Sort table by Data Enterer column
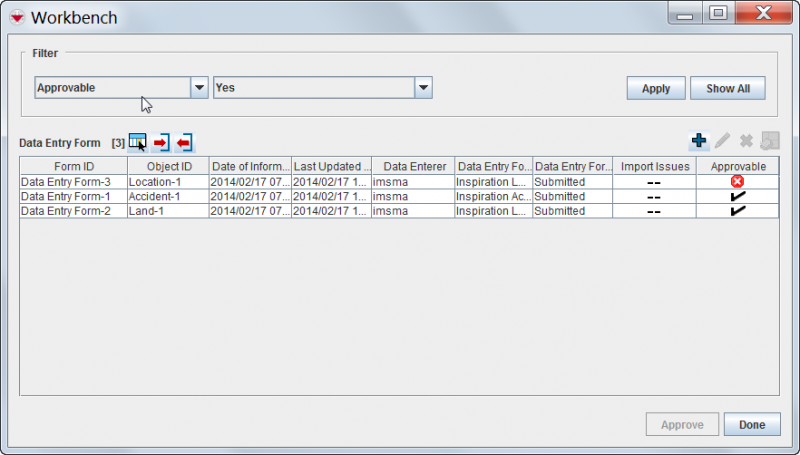Screen dimensions: 800x455 [x=412, y=166]
